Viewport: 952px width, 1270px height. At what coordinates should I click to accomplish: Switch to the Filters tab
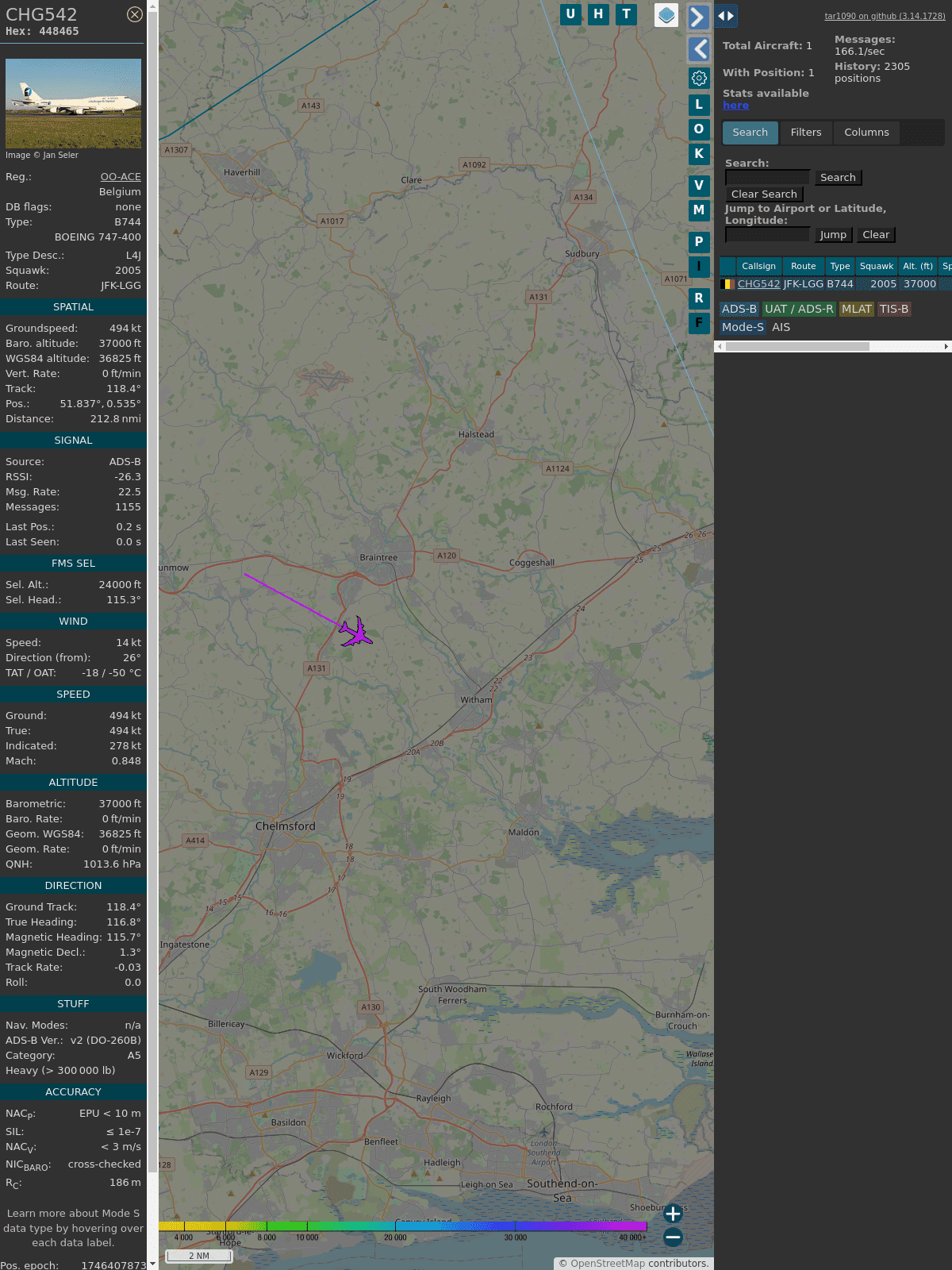806,133
